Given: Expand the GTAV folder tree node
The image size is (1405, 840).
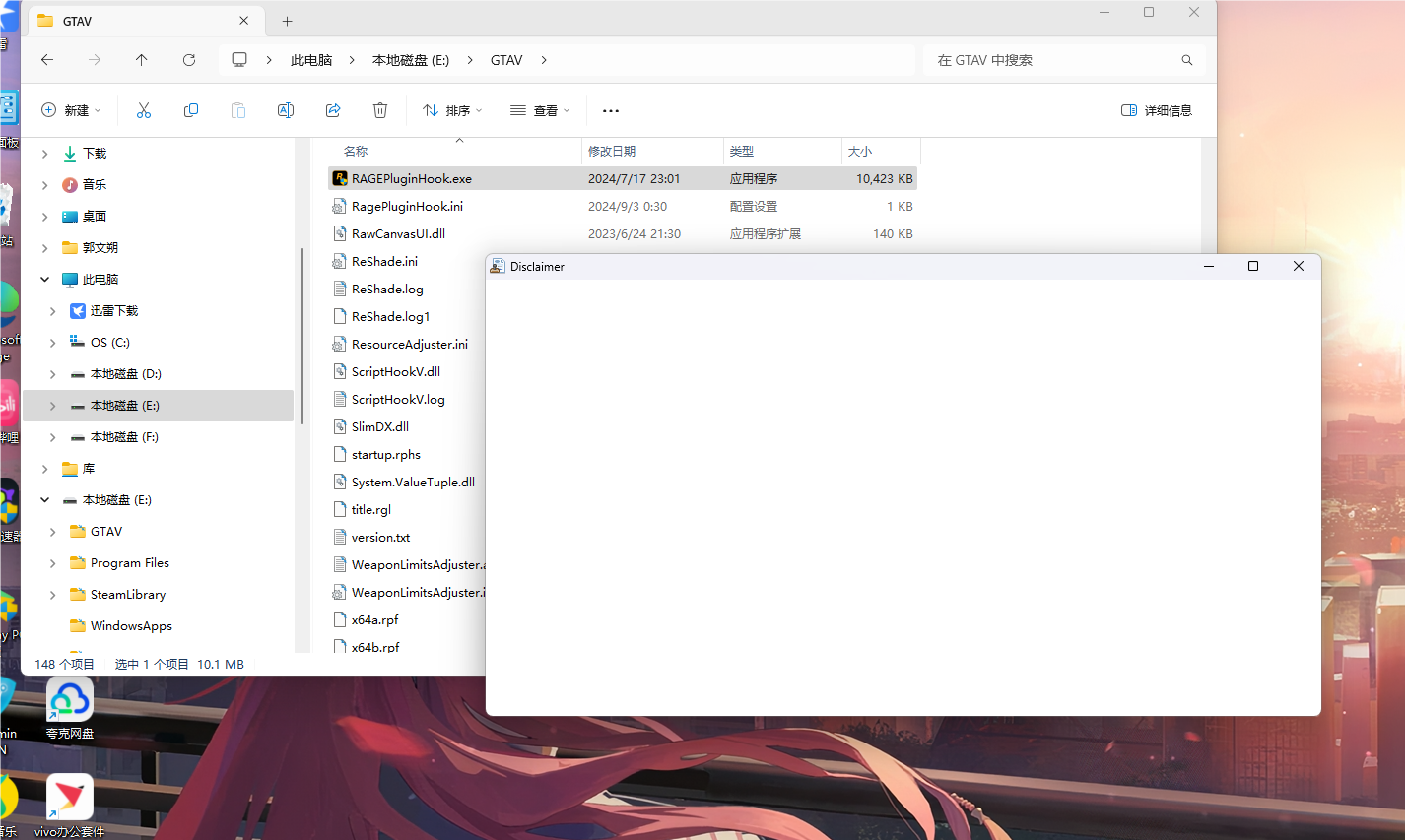Looking at the screenshot, I should (x=53, y=532).
